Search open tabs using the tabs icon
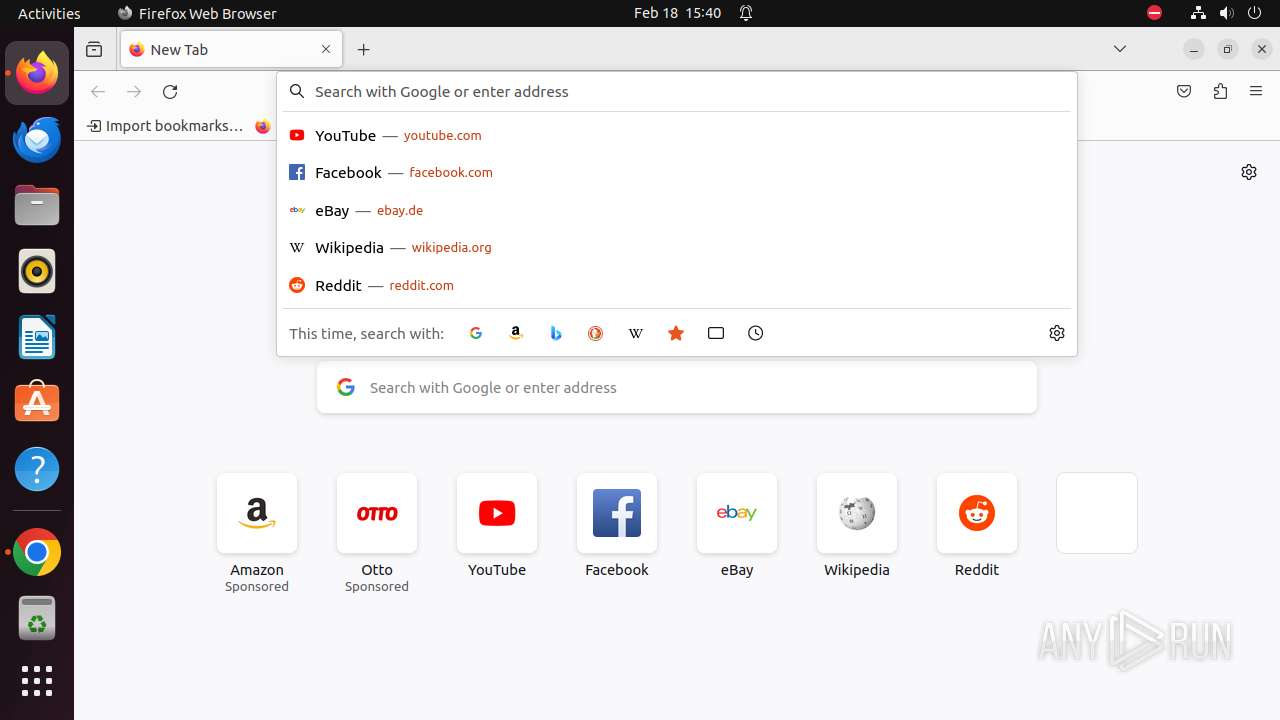1280x720 pixels. (716, 333)
